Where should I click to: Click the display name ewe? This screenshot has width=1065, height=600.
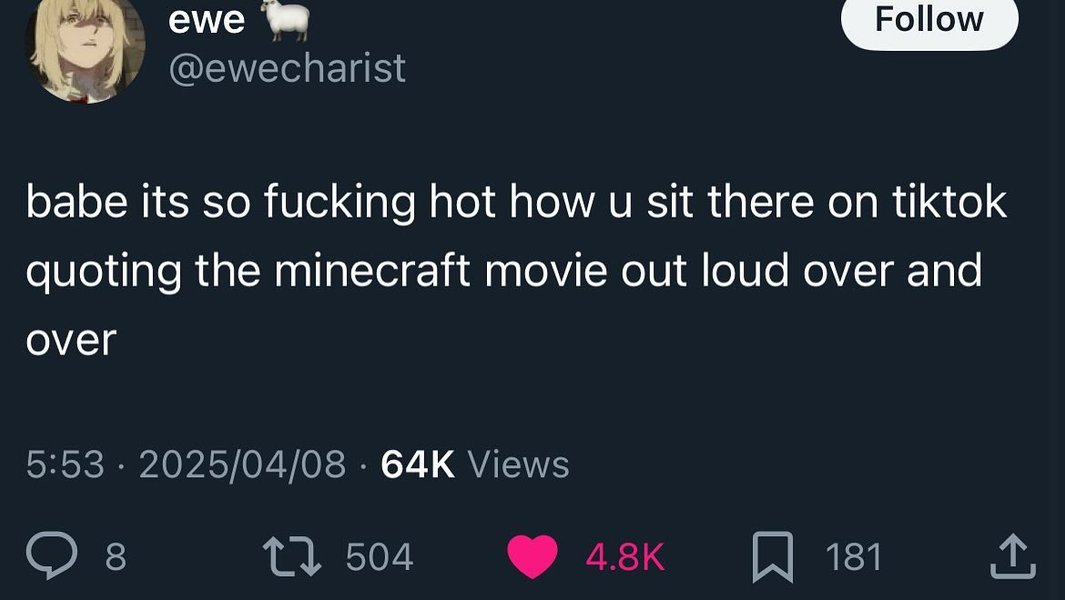click(x=206, y=20)
